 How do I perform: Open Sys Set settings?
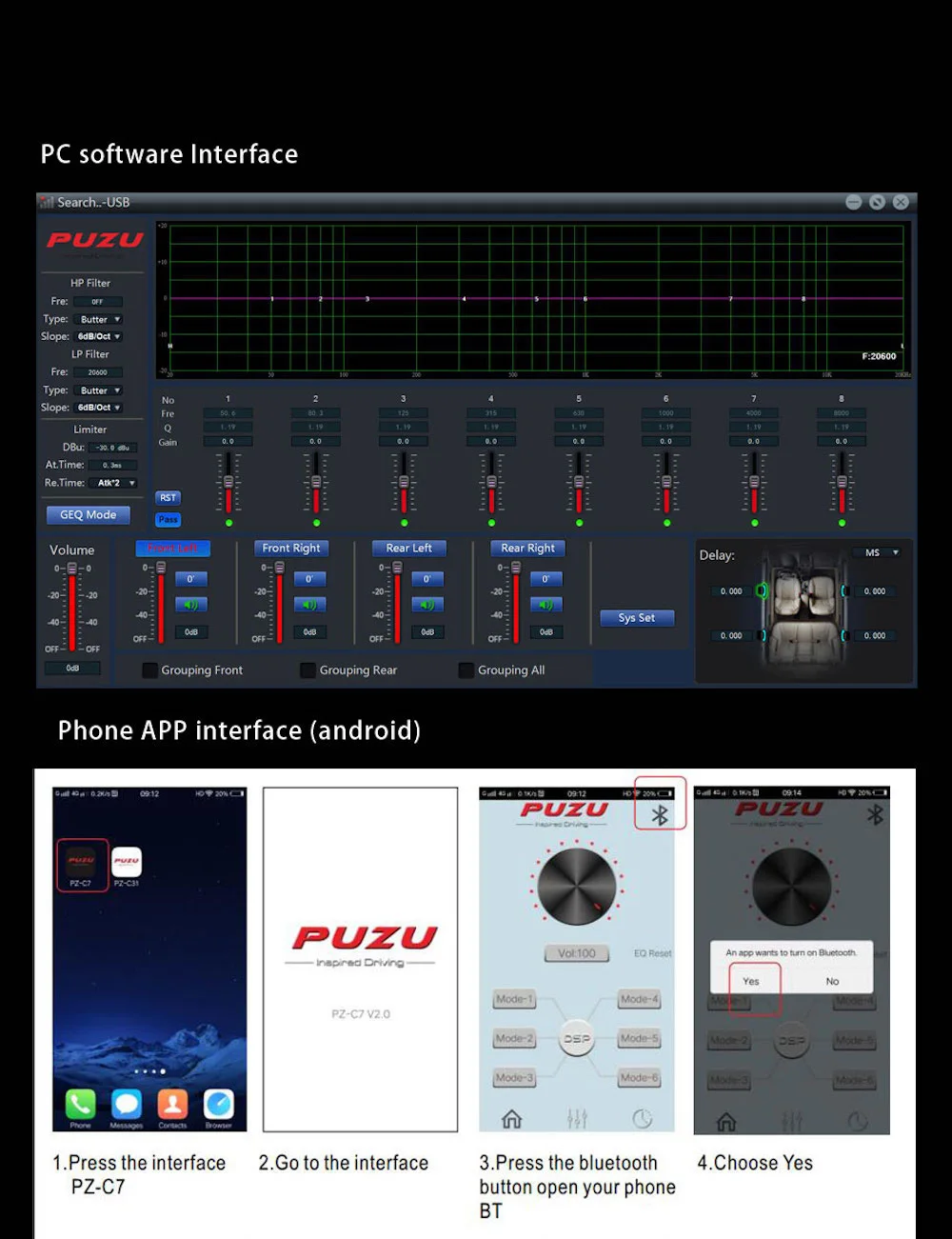coord(637,617)
